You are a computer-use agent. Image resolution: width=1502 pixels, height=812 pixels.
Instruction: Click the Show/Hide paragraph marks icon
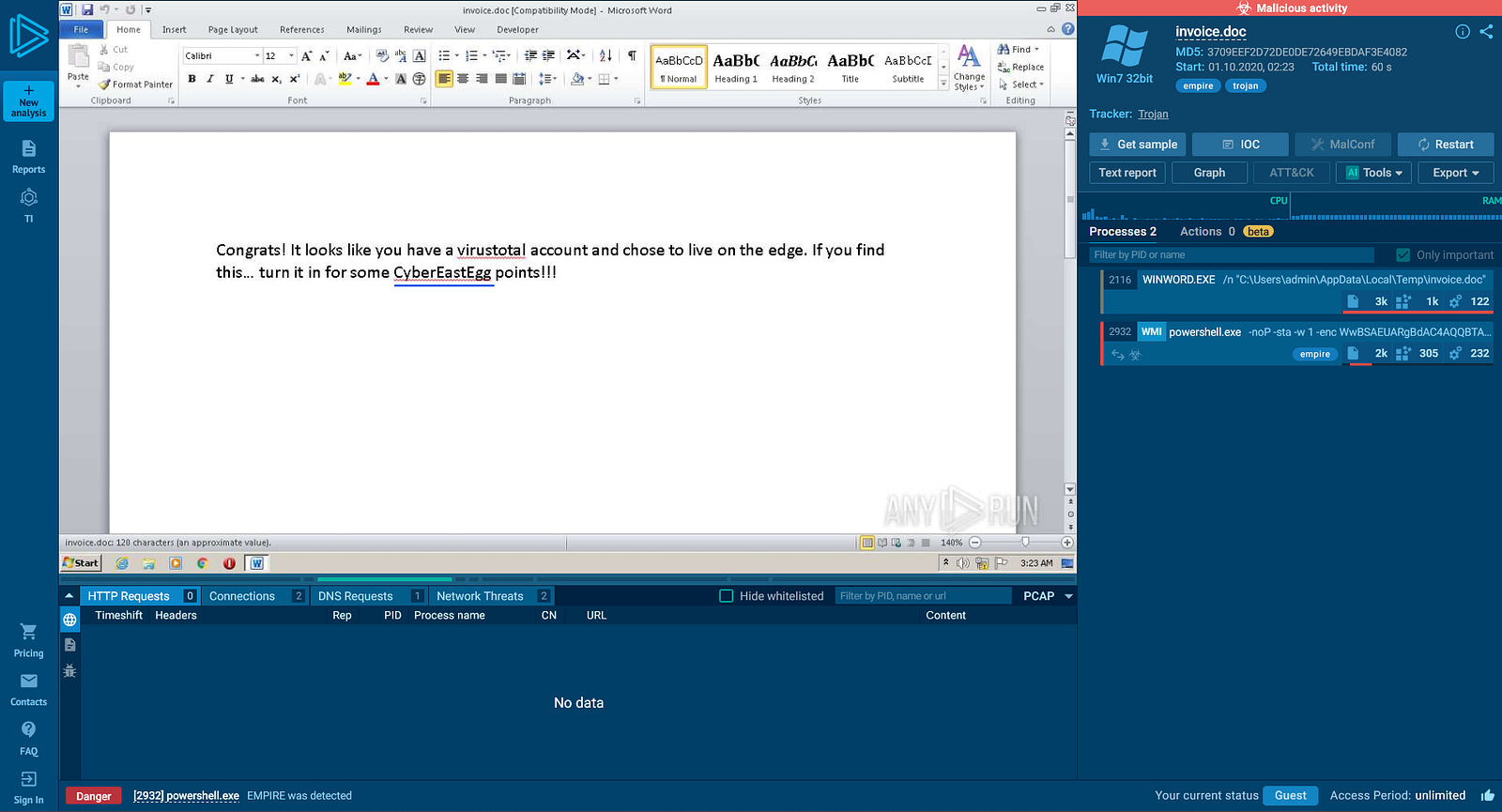pyautogui.click(x=632, y=55)
